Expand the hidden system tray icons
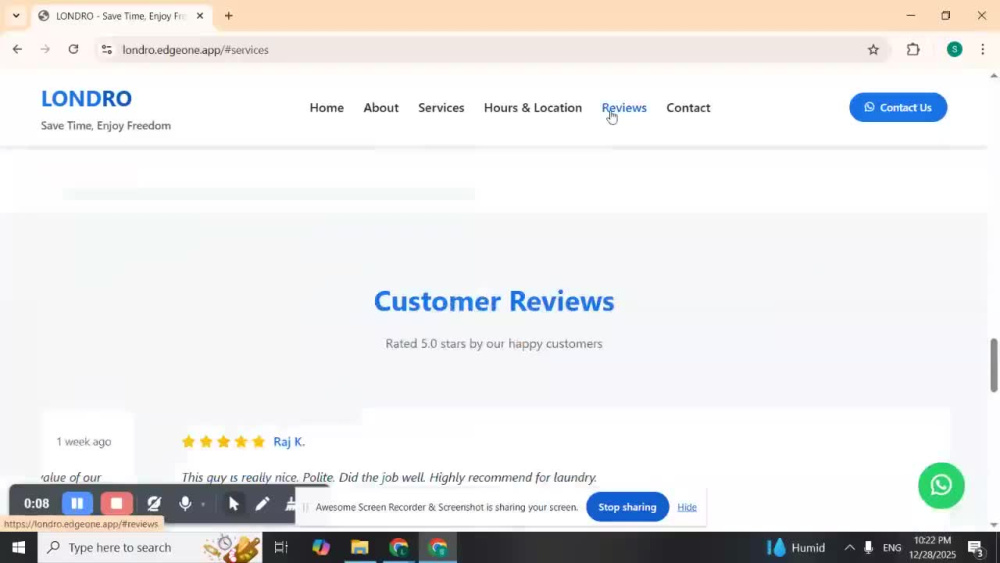The image size is (1000, 563). pos(849,547)
